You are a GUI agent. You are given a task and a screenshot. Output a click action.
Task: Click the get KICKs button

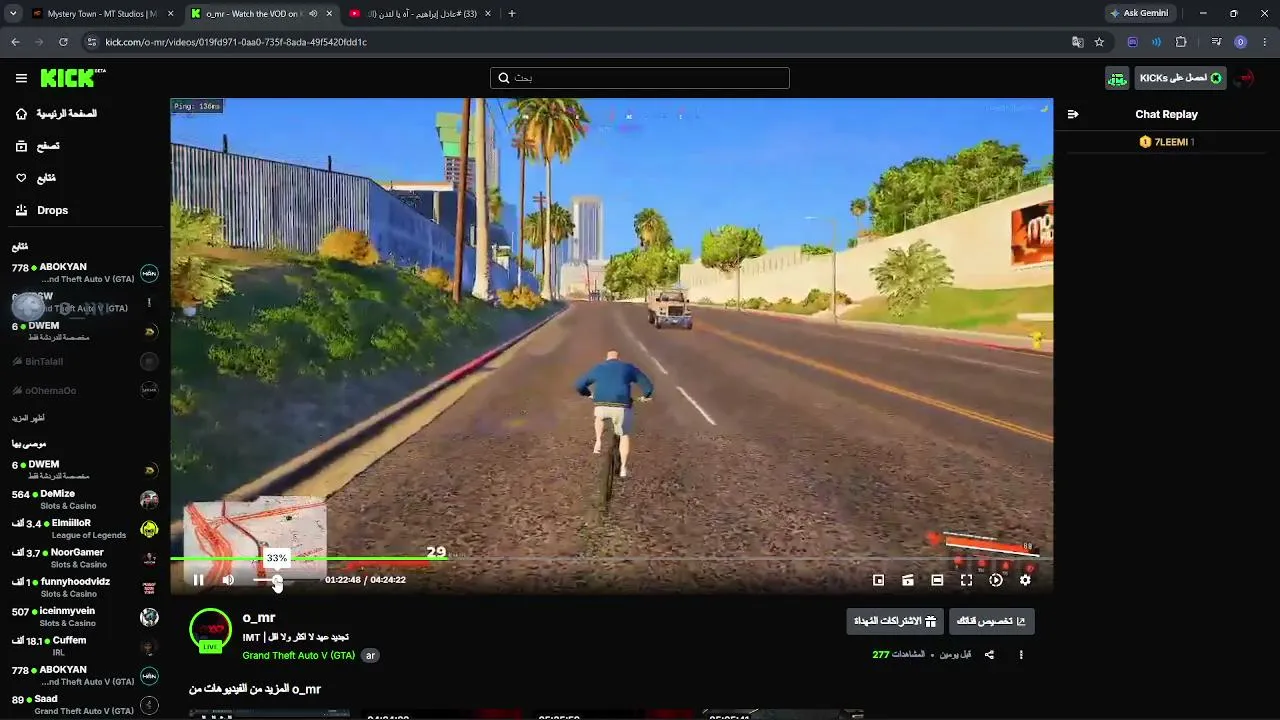tap(1180, 78)
